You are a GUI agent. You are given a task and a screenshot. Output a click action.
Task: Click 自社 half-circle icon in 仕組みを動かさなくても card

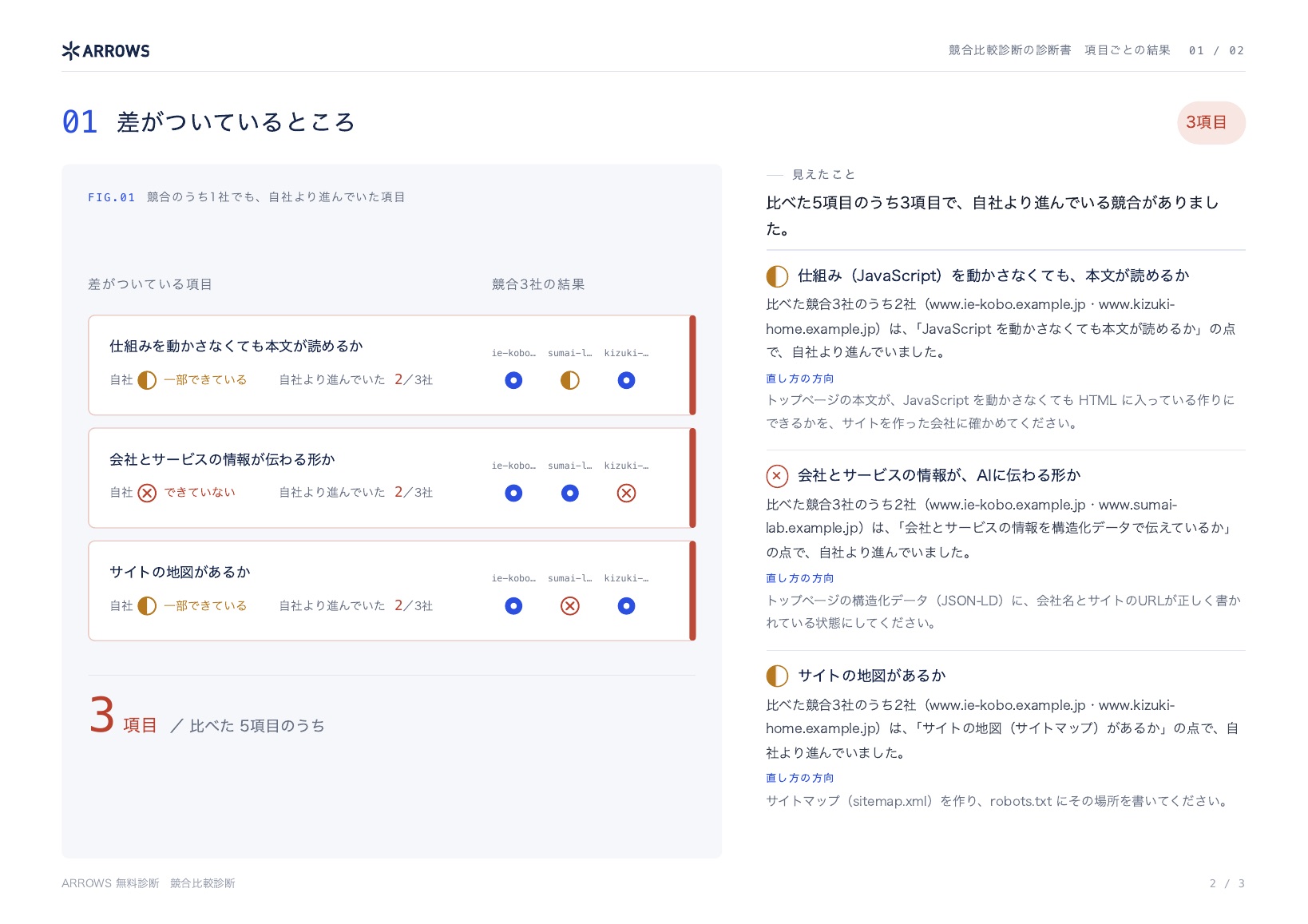click(147, 380)
